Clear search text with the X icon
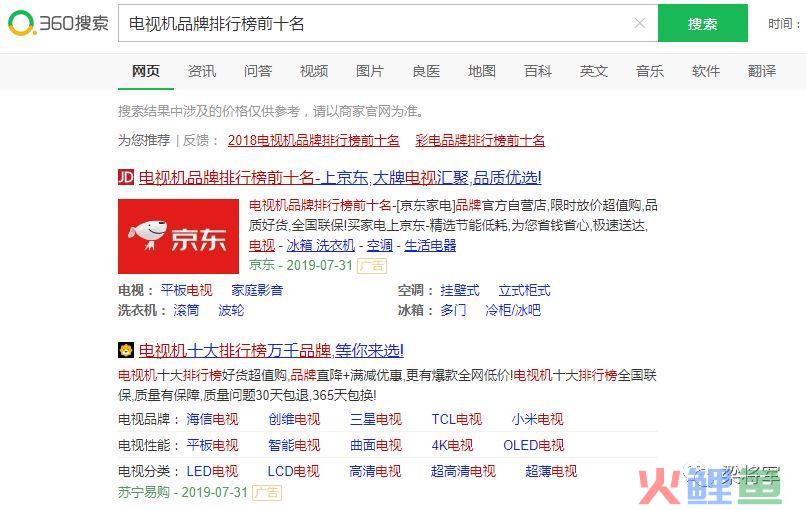The width and height of the screenshot is (806, 510). coord(639,24)
